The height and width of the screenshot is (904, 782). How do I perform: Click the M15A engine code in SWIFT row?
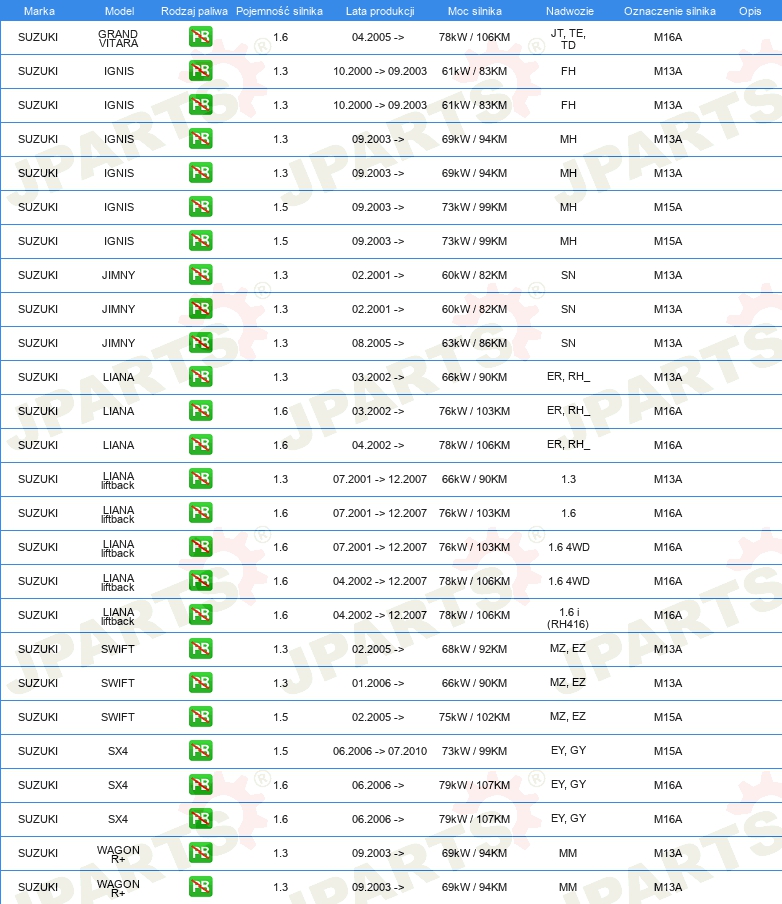pyautogui.click(x=668, y=718)
